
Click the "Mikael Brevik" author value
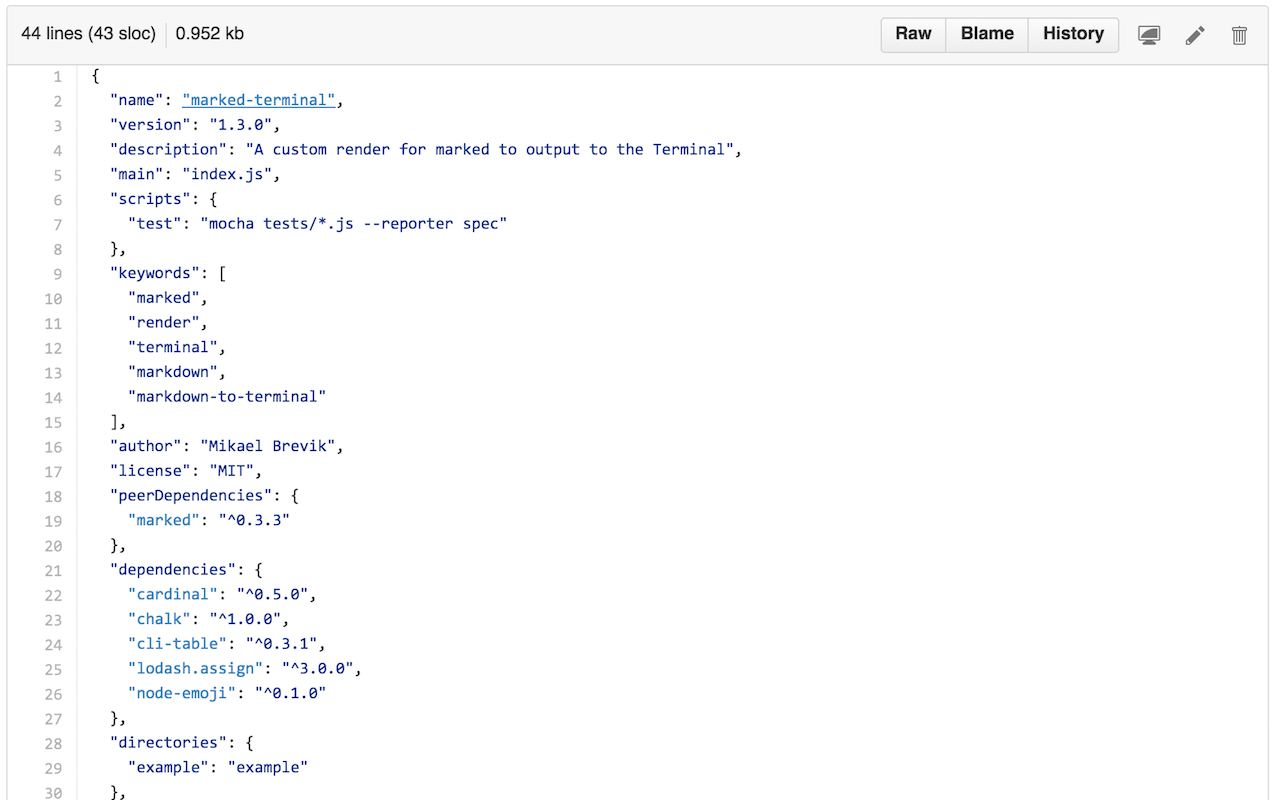(267, 446)
